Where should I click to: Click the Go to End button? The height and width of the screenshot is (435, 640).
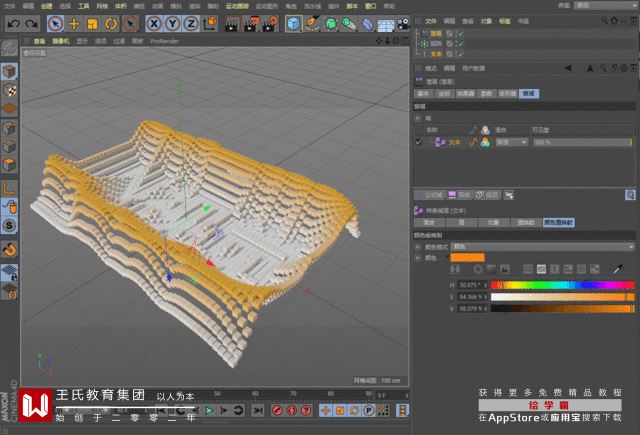point(258,410)
